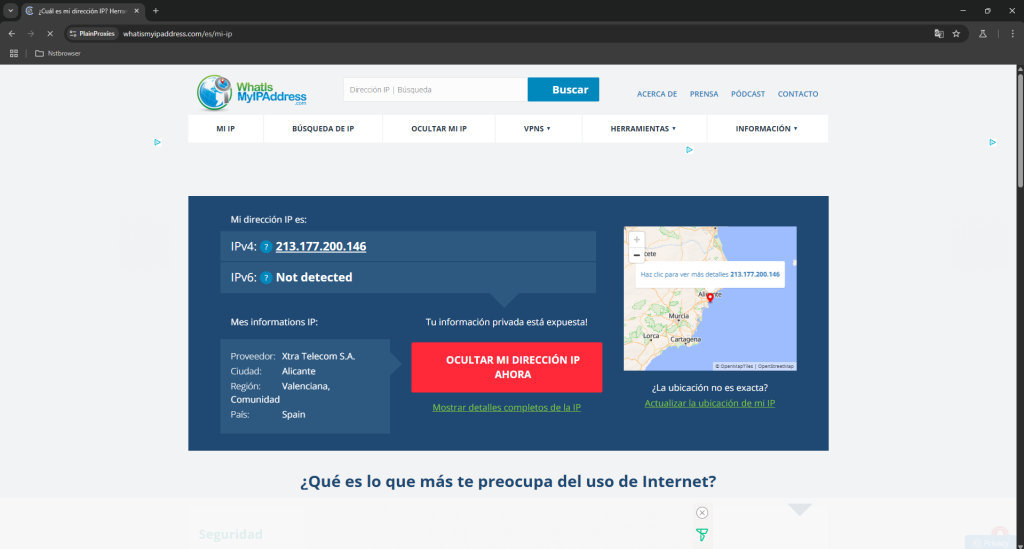The width and height of the screenshot is (1024, 549).
Task: Collapse the bottom ad banner arrow
Action: click(x=799, y=509)
